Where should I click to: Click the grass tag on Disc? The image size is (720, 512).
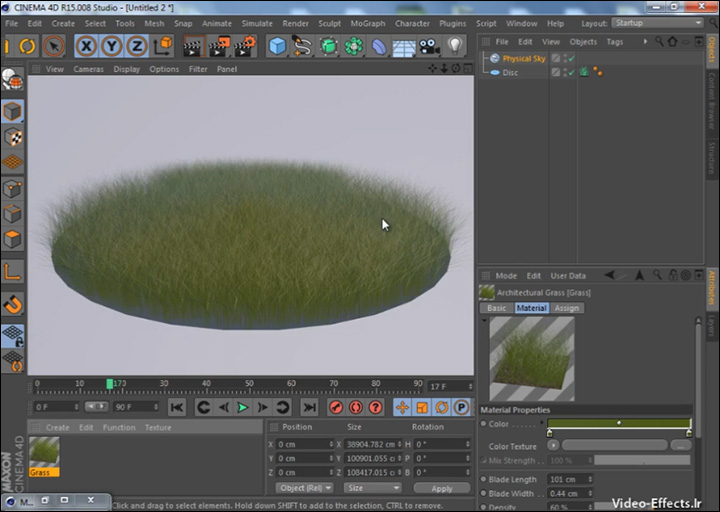pyautogui.click(x=584, y=72)
